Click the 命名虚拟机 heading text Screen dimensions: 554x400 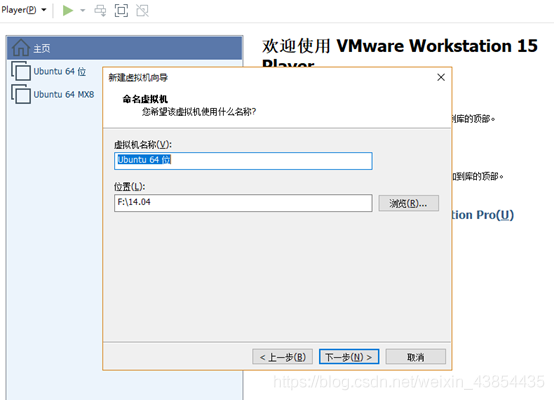145,99
